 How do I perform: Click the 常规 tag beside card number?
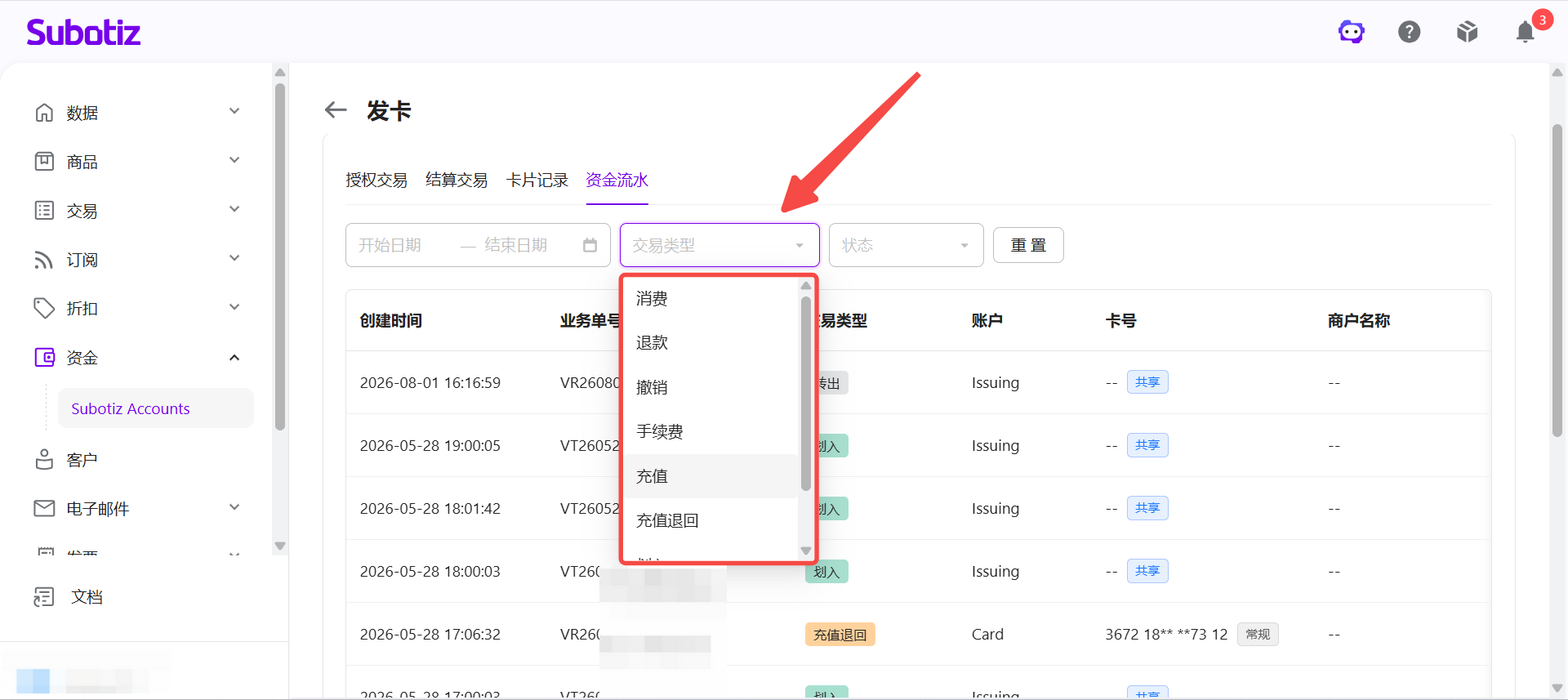pos(1258,634)
